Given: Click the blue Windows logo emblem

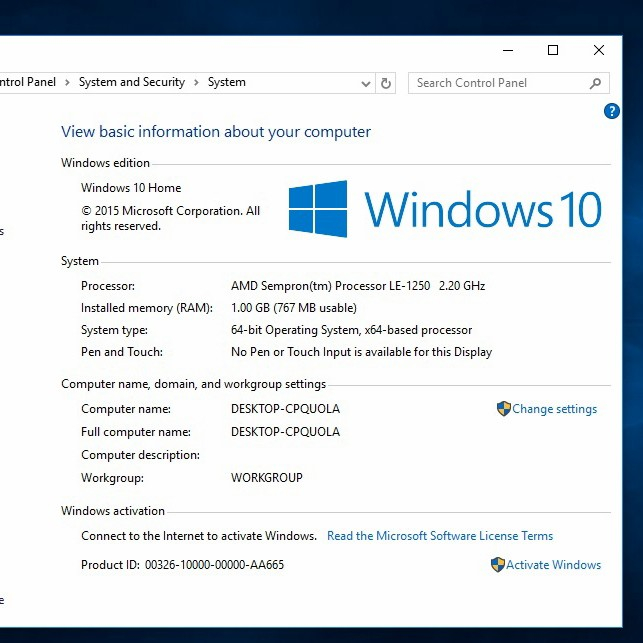Looking at the screenshot, I should point(318,209).
